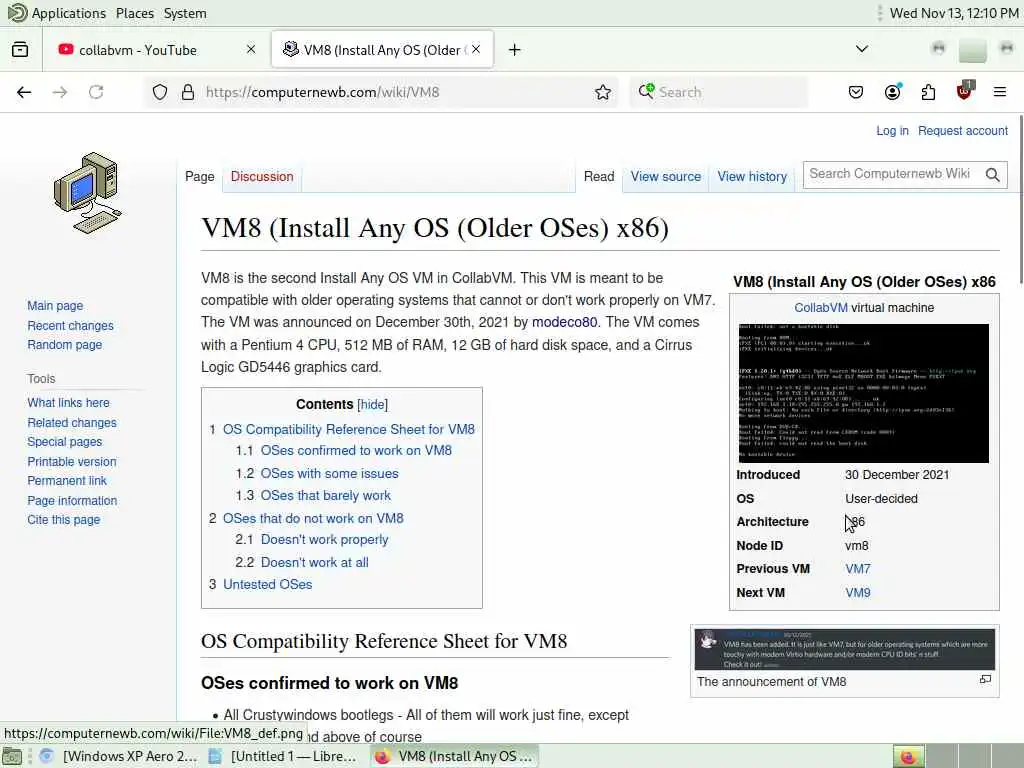
Task: Go to the Main page link
Action: pyautogui.click(x=55, y=306)
